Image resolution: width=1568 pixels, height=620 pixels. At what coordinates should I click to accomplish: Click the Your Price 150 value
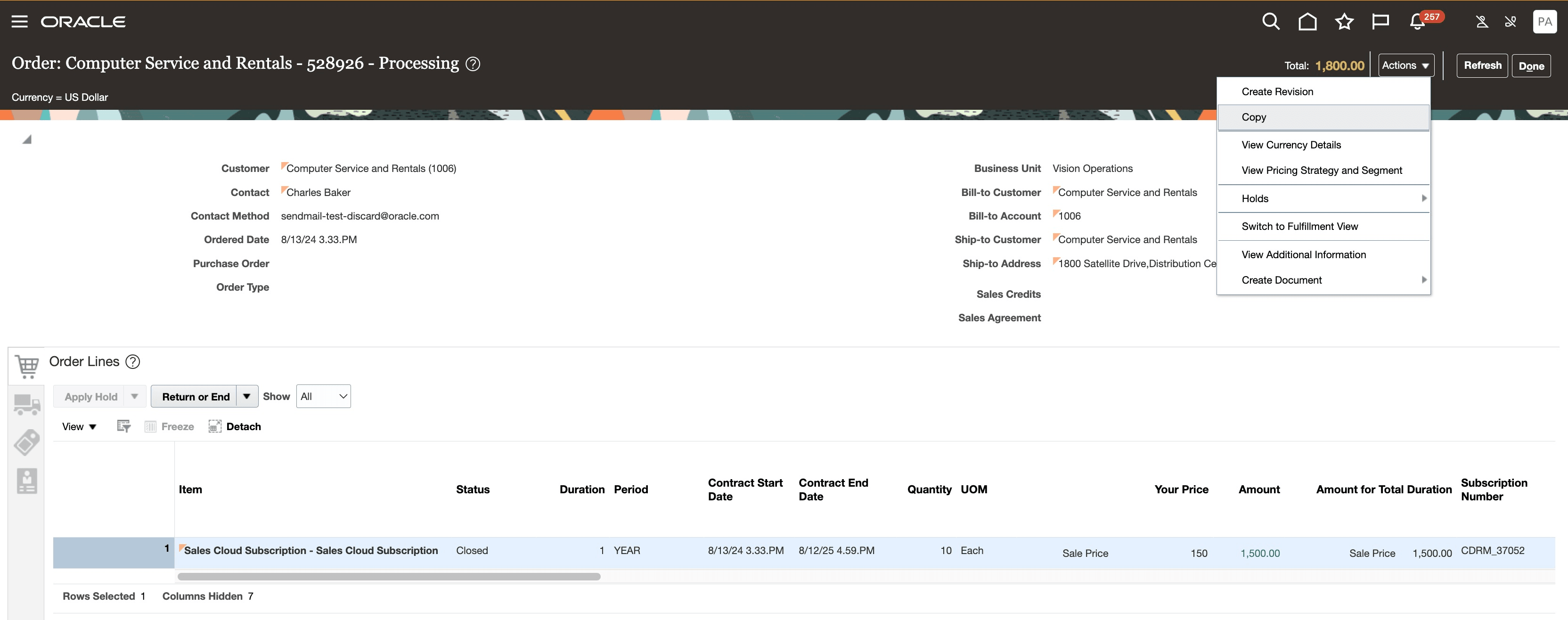1199,553
